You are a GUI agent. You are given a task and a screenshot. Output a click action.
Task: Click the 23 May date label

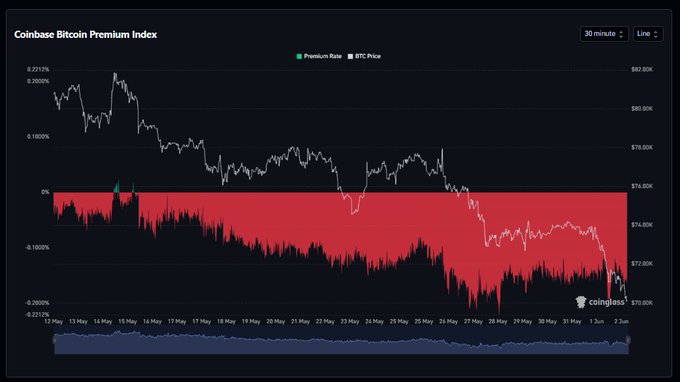point(350,322)
